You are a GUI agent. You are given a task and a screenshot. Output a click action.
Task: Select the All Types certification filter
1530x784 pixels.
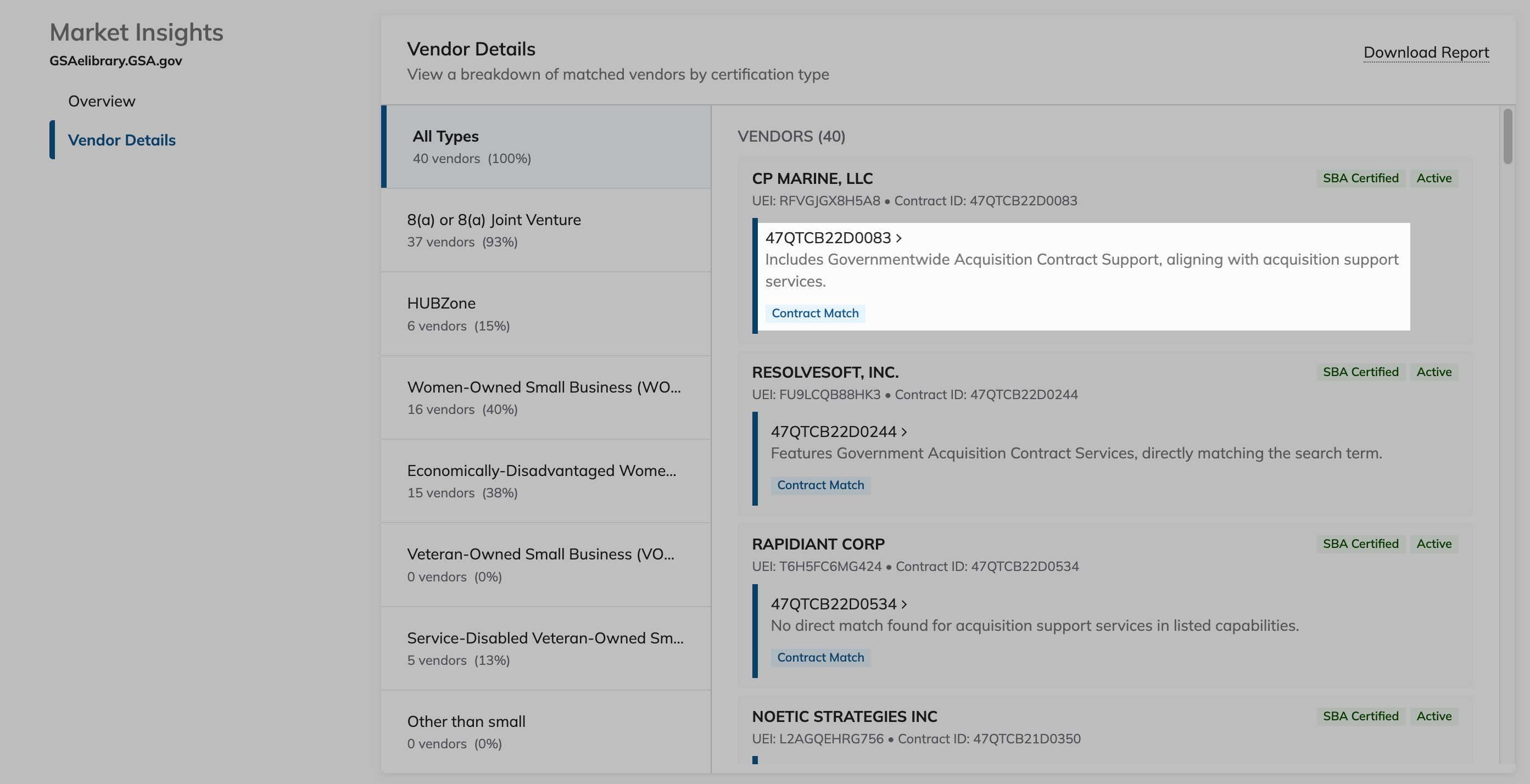coord(546,147)
